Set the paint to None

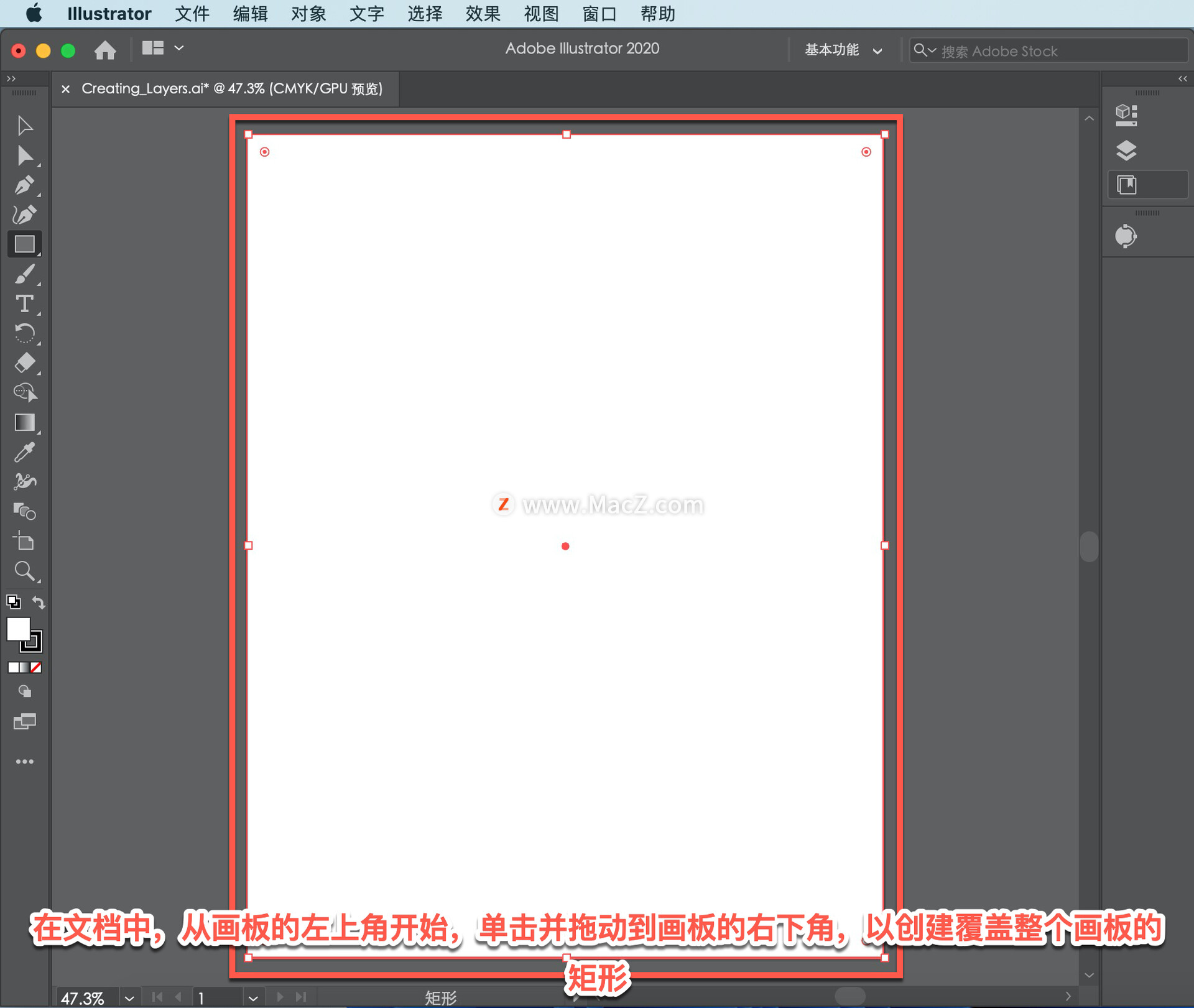pyautogui.click(x=37, y=667)
